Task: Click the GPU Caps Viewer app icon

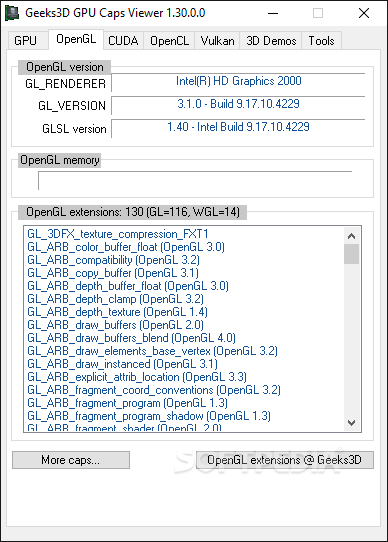Action: (12, 13)
